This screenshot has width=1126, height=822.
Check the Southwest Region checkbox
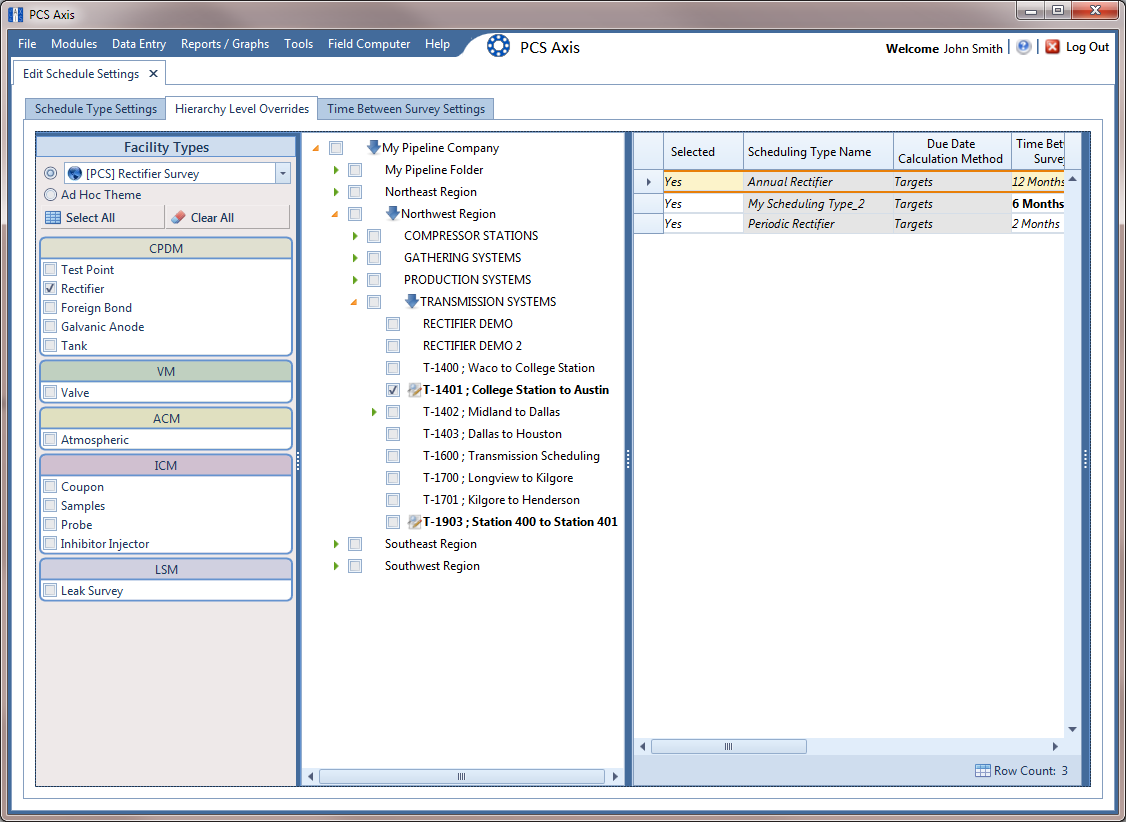pos(355,566)
